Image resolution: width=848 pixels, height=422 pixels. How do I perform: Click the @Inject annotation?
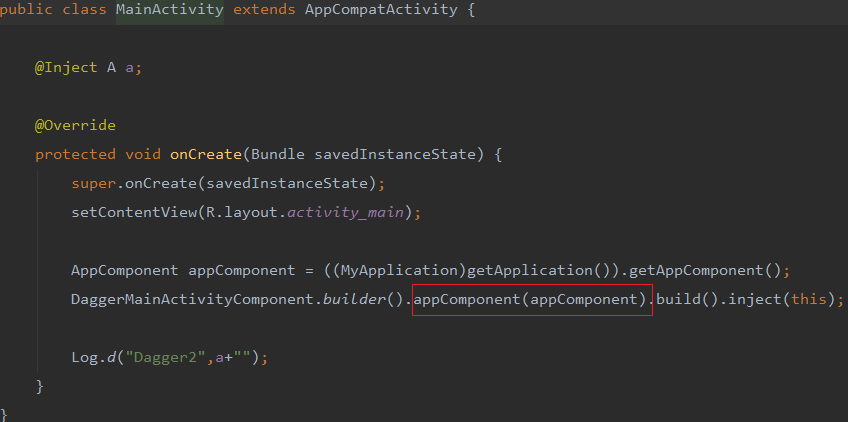coord(66,68)
